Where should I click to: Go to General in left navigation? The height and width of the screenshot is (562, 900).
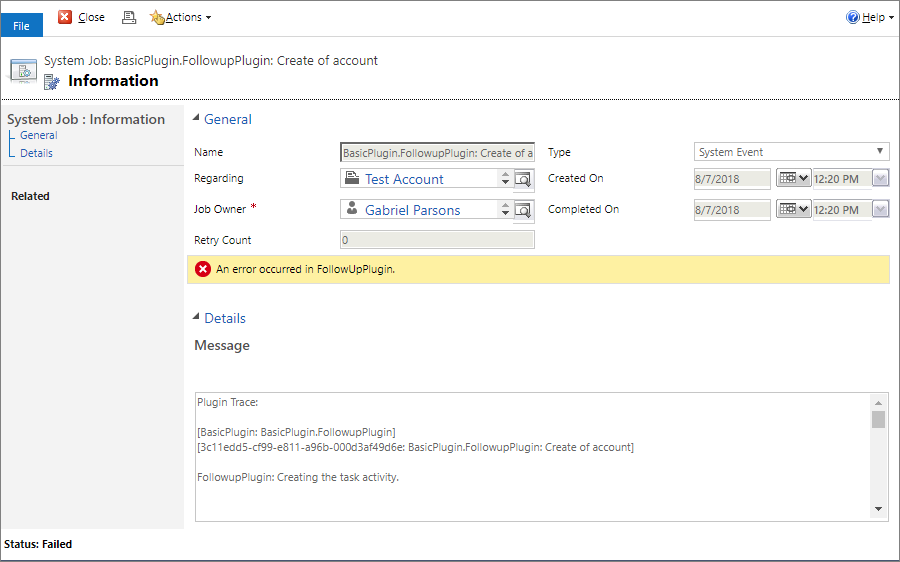39,135
